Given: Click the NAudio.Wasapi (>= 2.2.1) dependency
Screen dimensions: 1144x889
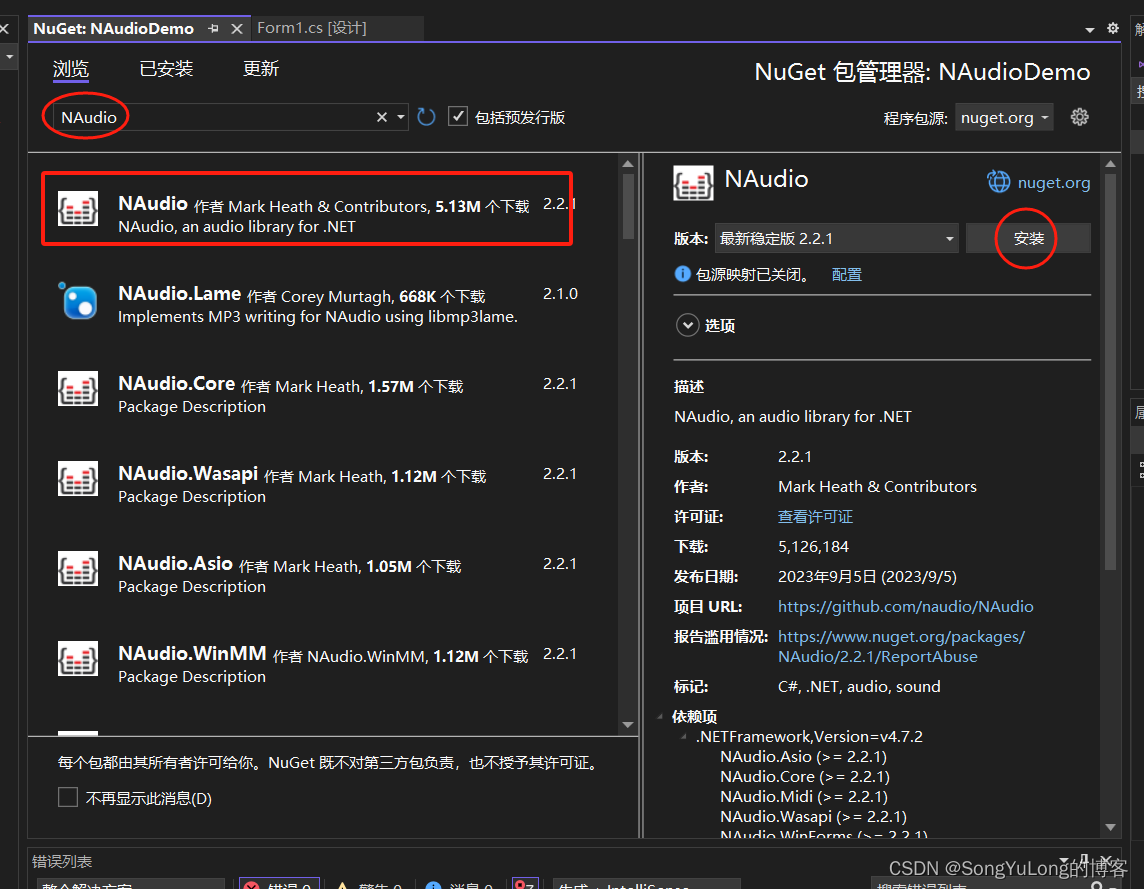Looking at the screenshot, I should point(813,816).
